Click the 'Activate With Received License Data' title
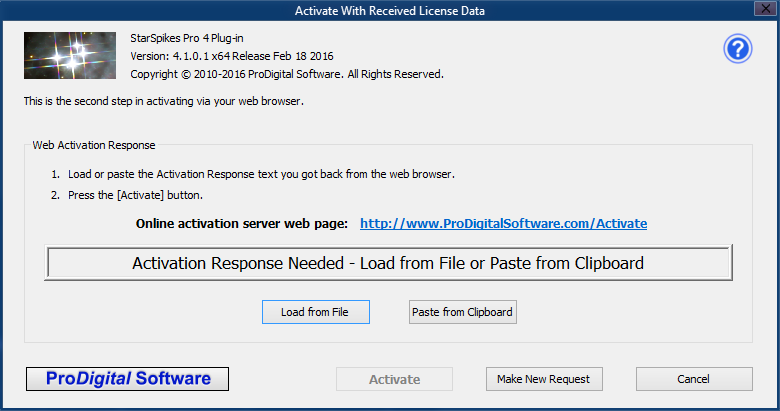Viewport: 780px width, 411px height. pos(390,10)
